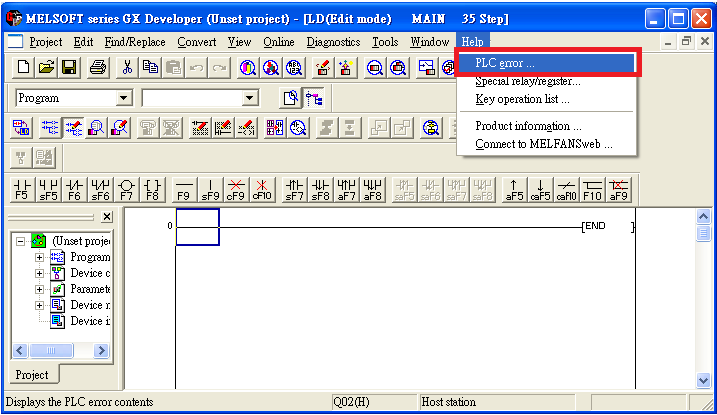The height and width of the screenshot is (415, 717).
Task: Open the Window menu
Action: 429,42
